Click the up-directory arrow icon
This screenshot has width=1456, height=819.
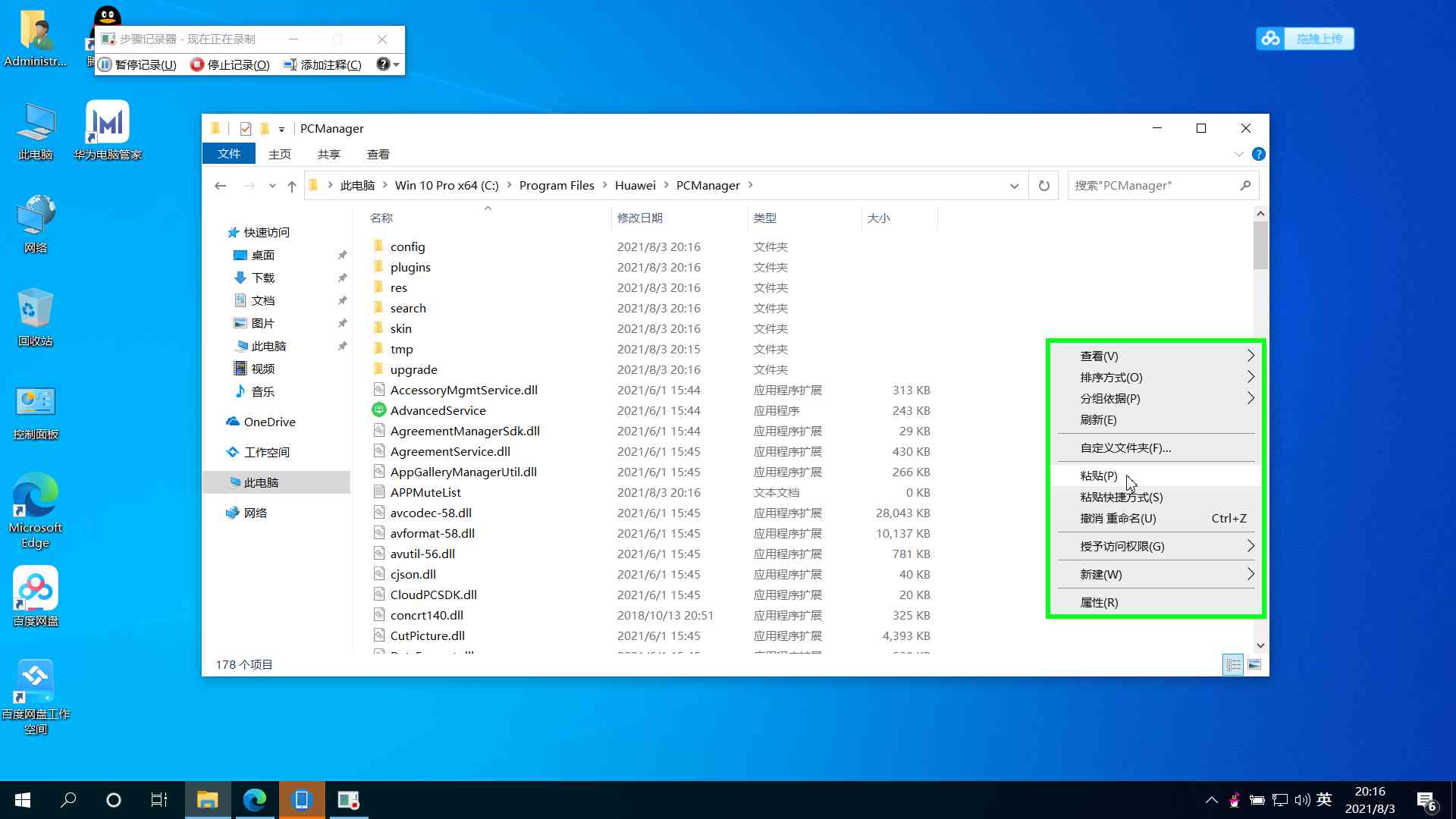(x=292, y=186)
